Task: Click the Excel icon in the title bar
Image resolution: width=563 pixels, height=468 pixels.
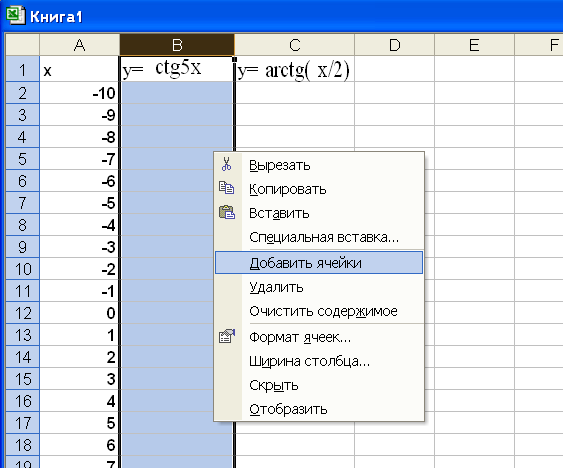Action: [15, 15]
